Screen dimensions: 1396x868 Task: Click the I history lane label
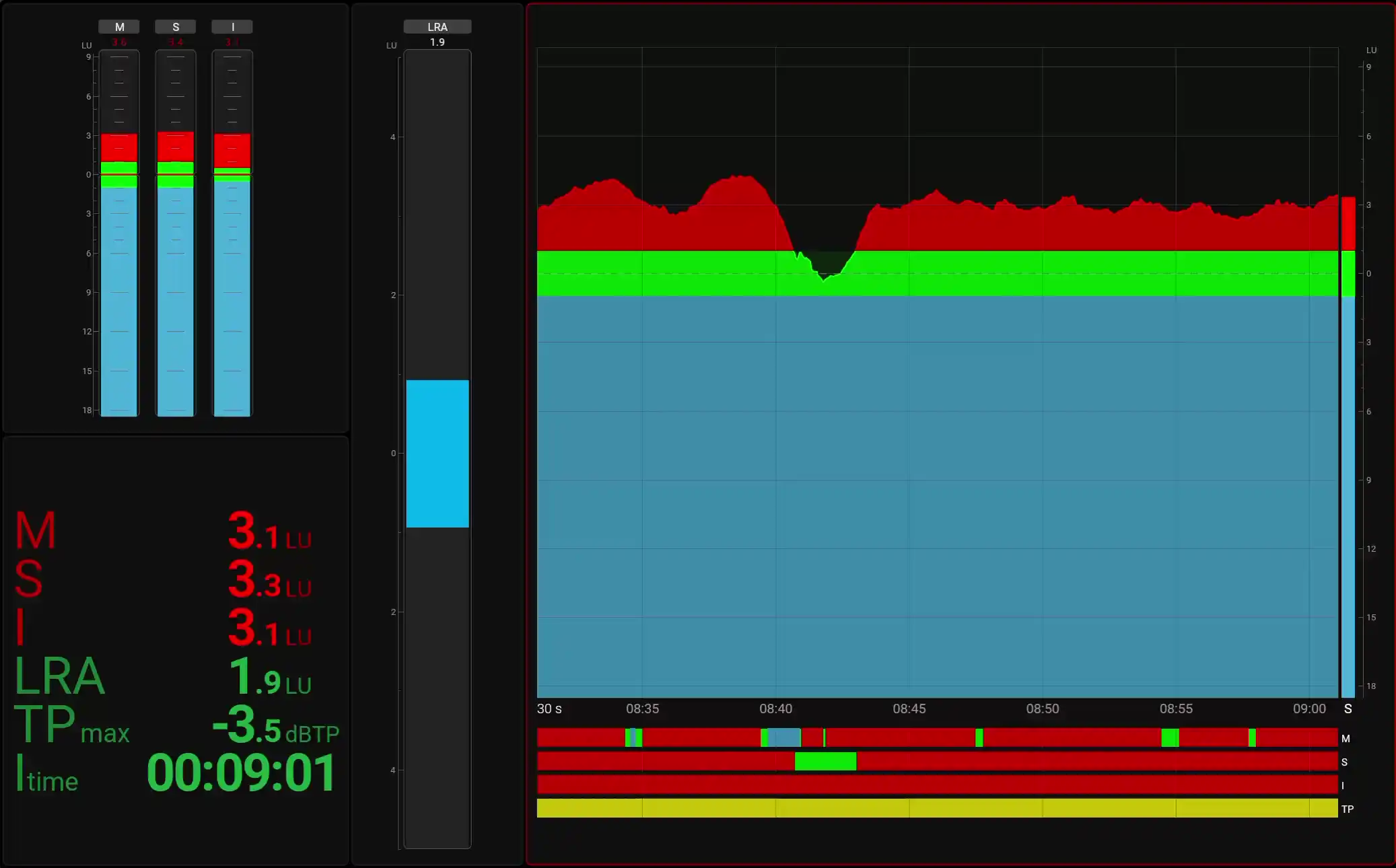click(1343, 785)
